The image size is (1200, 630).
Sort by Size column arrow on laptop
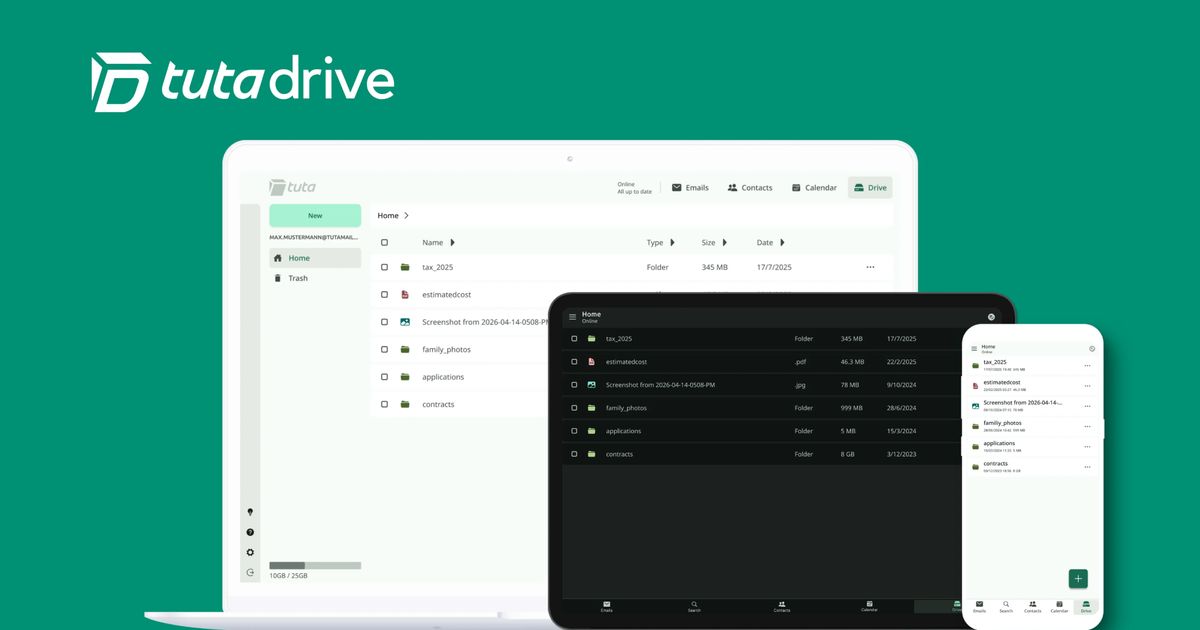tap(724, 243)
